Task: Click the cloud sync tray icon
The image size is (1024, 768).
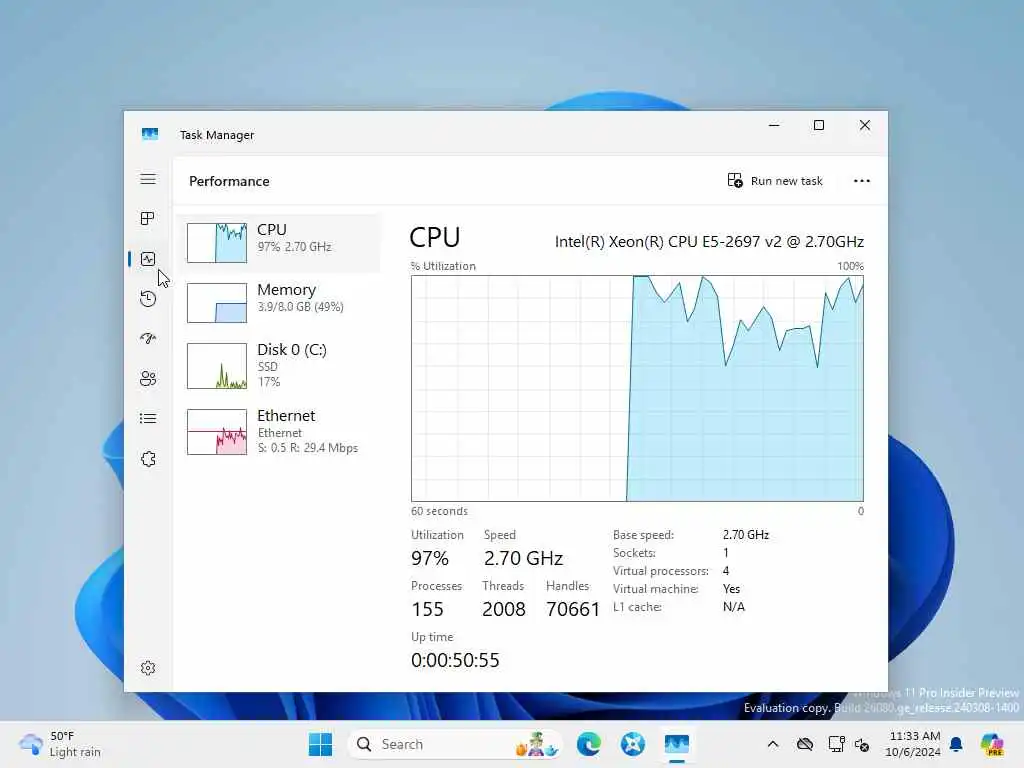Action: [805, 744]
